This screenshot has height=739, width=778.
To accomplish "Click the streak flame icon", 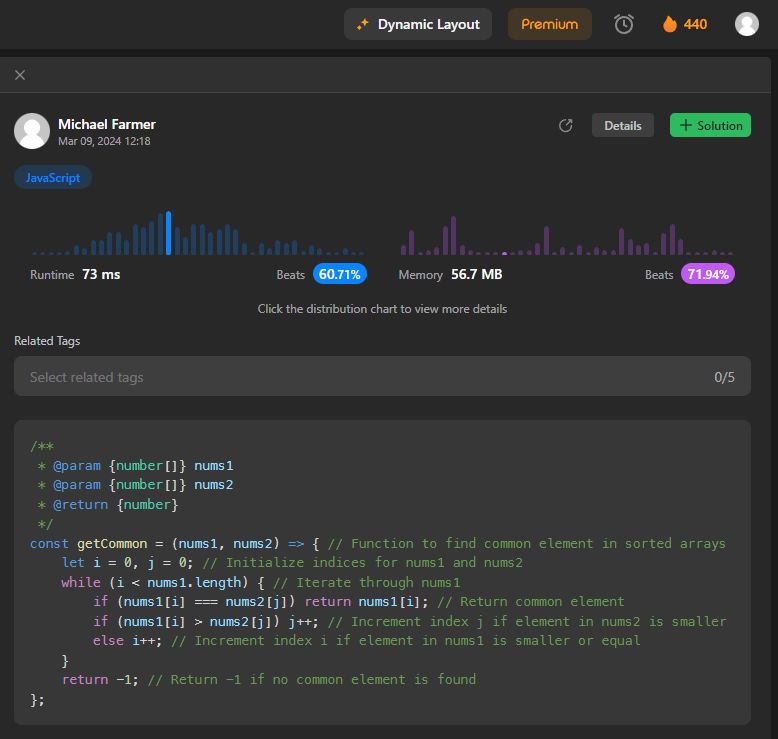I will [x=670, y=24].
